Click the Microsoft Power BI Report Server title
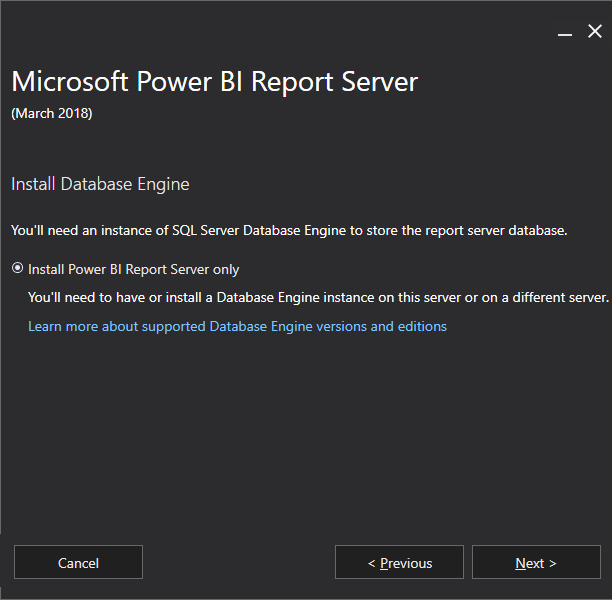This screenshot has width=612, height=600. click(x=215, y=82)
